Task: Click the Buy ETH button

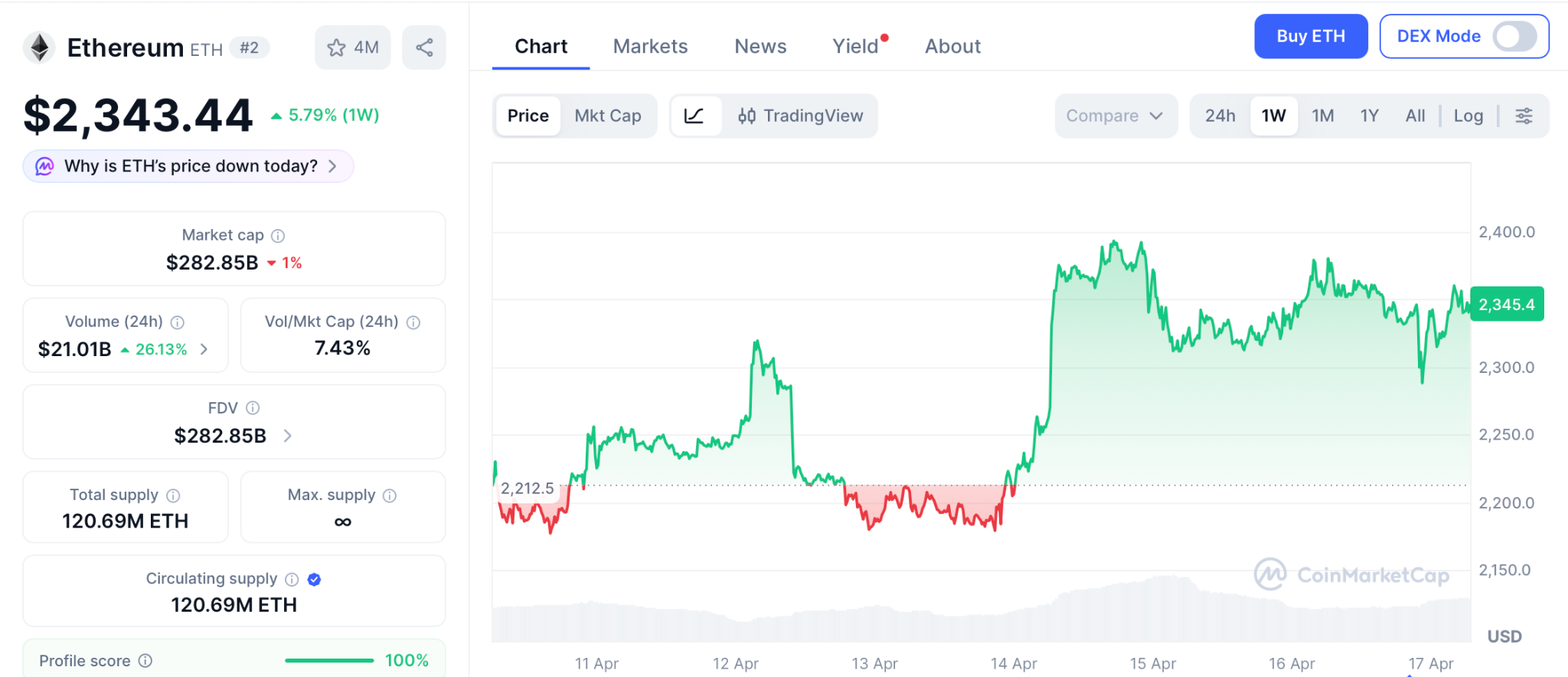Action: pyautogui.click(x=1310, y=36)
